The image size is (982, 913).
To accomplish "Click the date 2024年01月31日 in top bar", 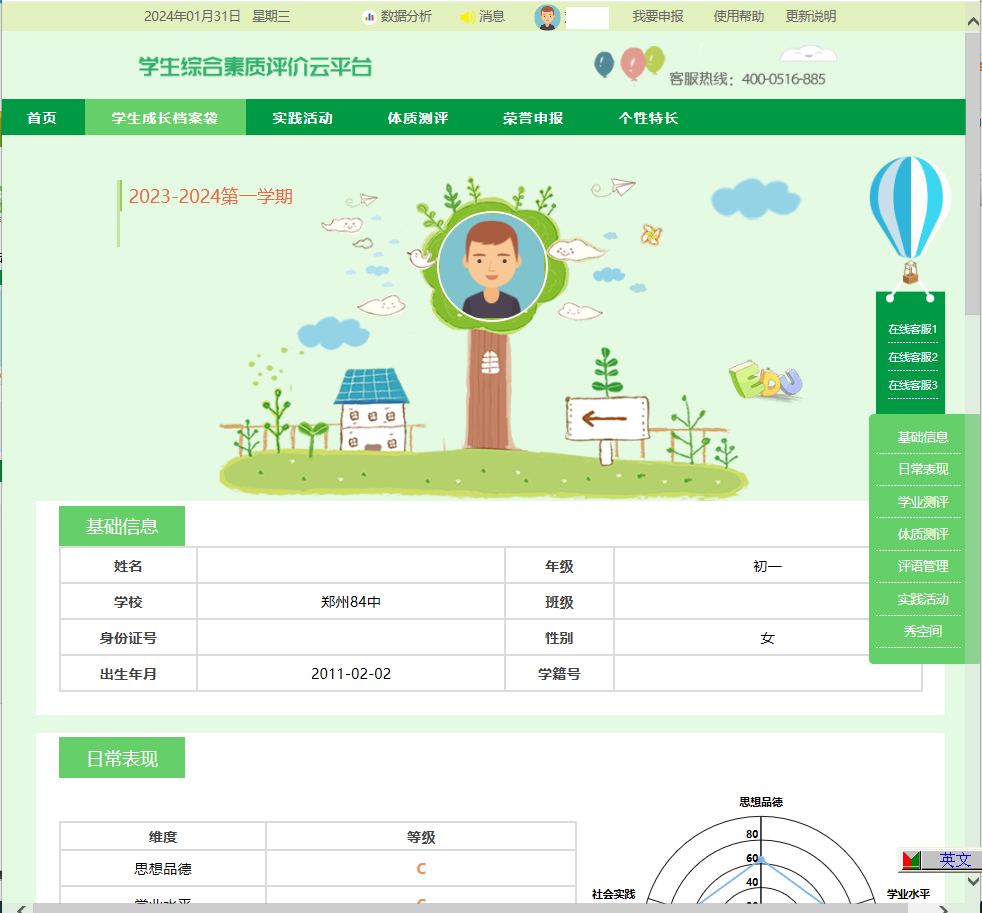I will [192, 16].
